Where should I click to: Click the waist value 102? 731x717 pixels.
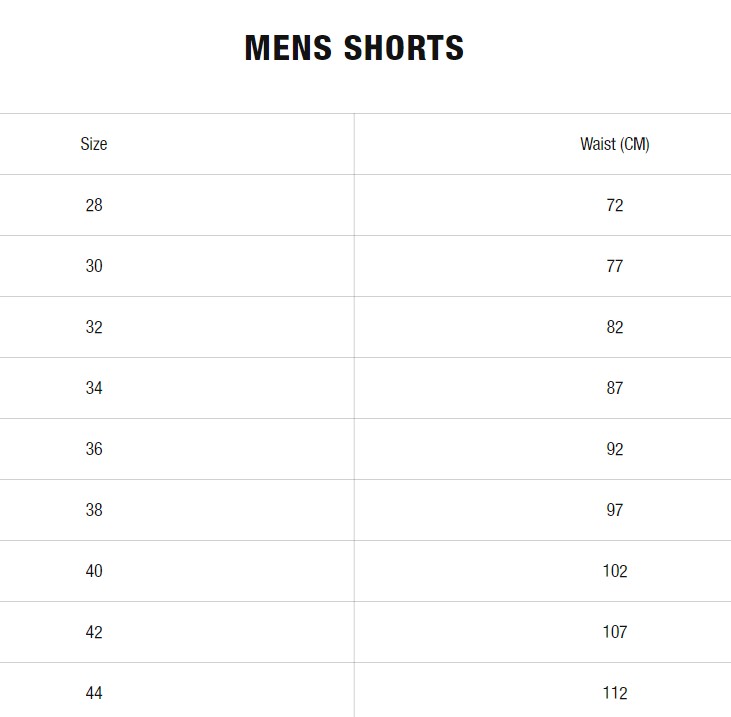(x=614, y=571)
